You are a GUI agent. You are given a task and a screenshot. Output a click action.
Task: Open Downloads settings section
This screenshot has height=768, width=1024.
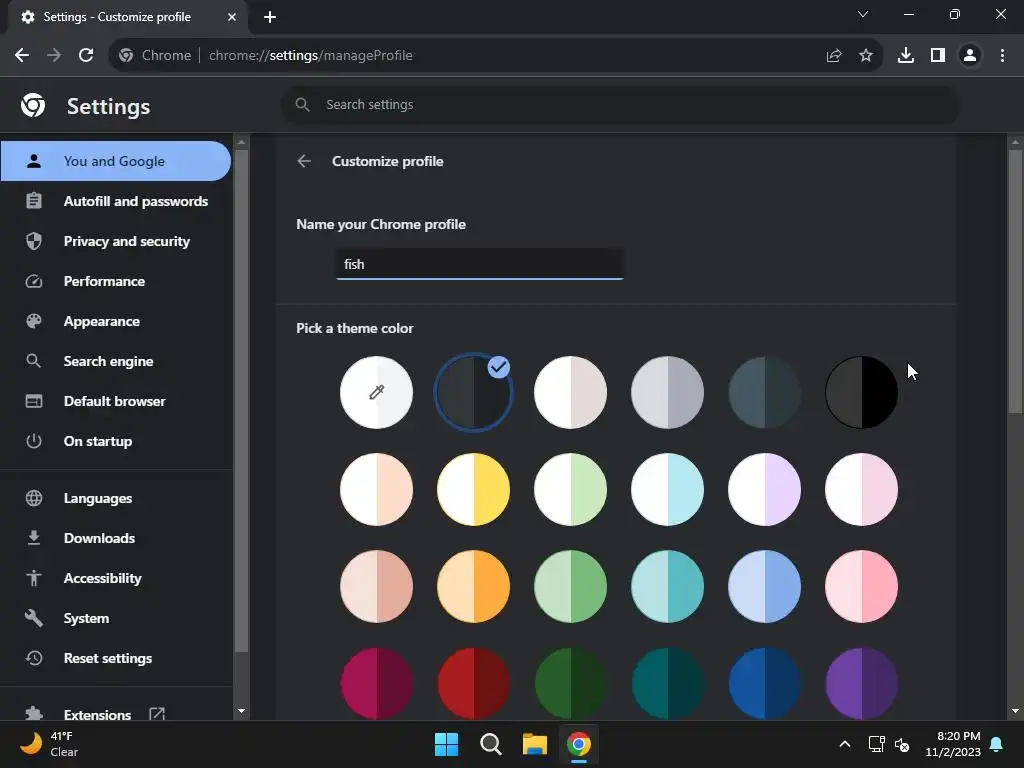[x=116, y=538]
